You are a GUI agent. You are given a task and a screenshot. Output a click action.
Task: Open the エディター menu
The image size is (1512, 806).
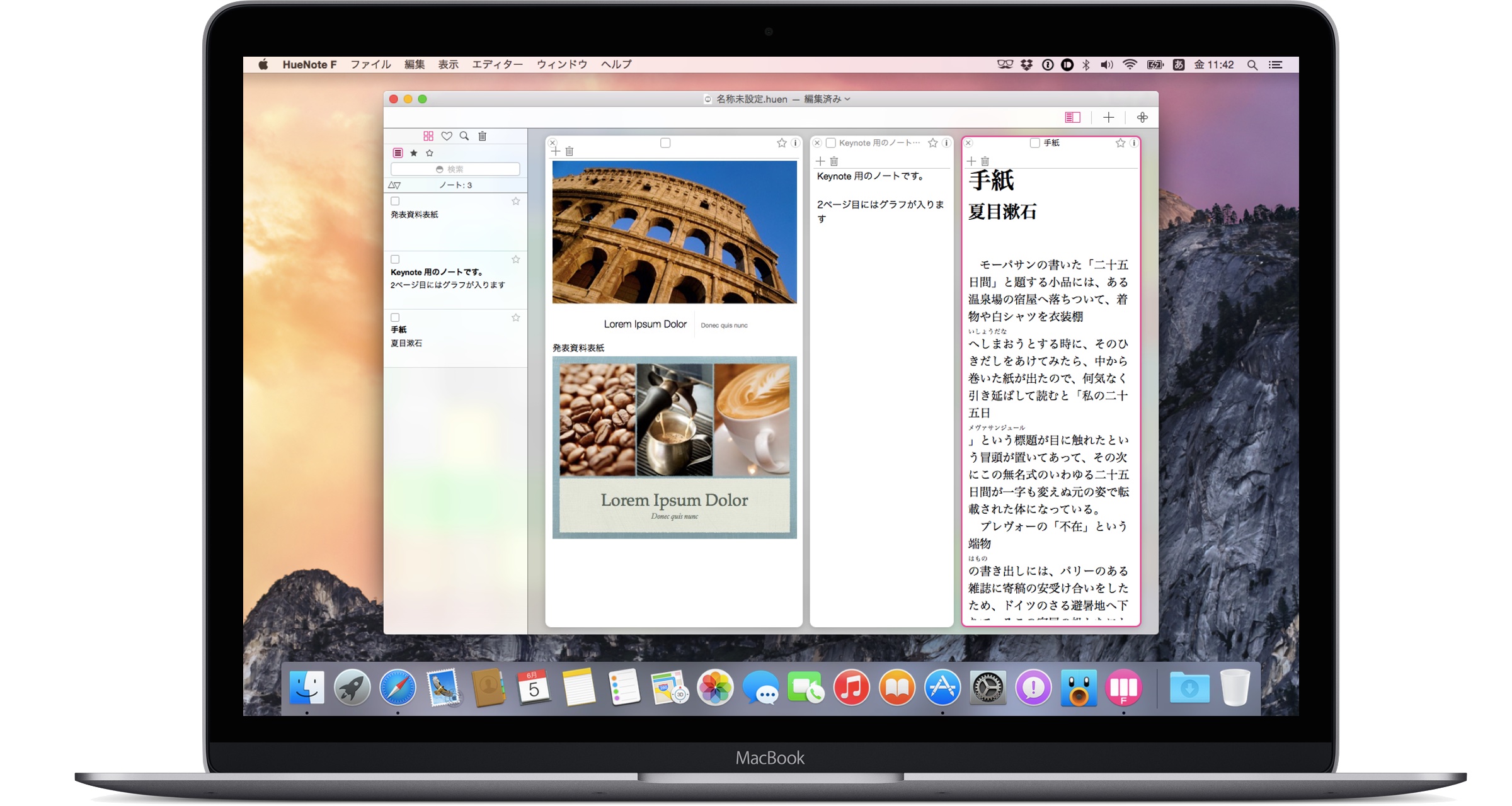497,64
